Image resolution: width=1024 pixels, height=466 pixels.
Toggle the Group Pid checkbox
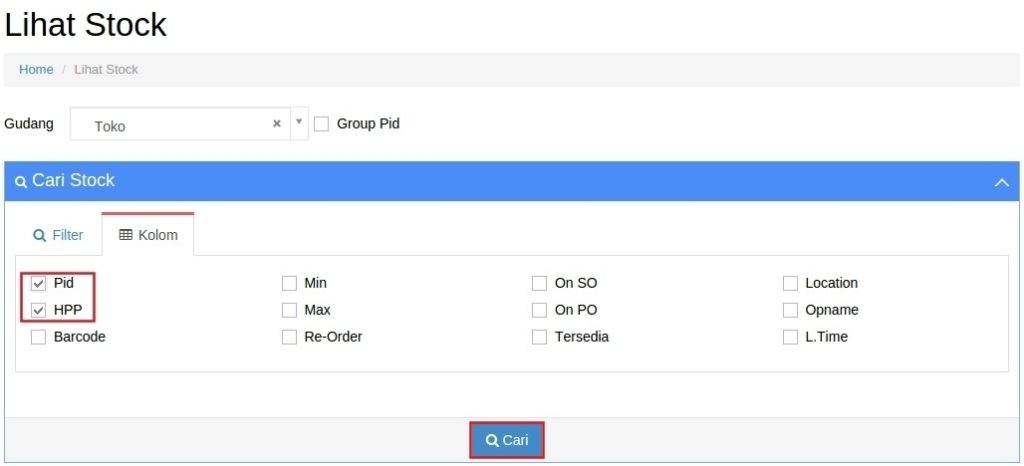[321, 124]
